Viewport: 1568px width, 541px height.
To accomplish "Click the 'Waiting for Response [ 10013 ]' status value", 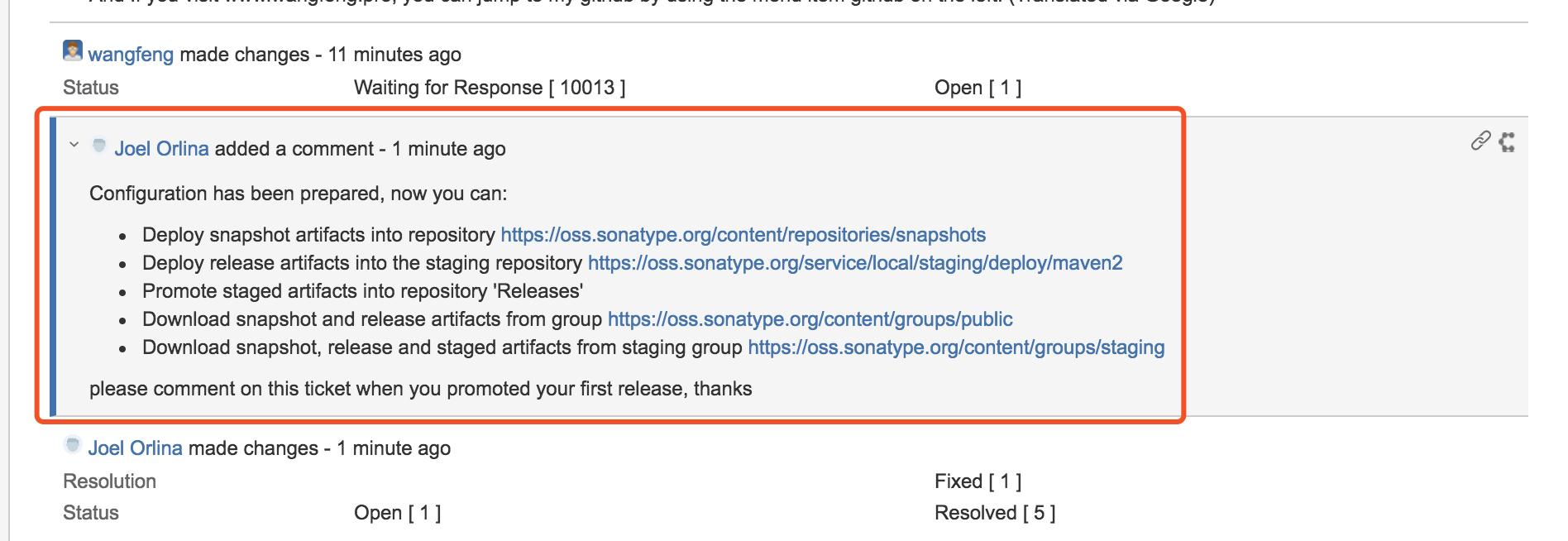I will (x=490, y=88).
